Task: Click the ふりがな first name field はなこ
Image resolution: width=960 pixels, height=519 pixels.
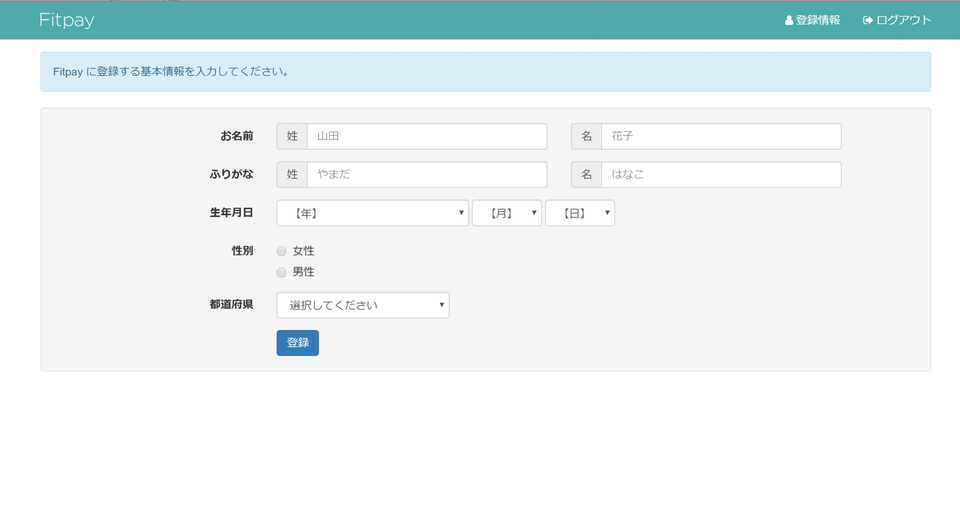Action: (720, 174)
